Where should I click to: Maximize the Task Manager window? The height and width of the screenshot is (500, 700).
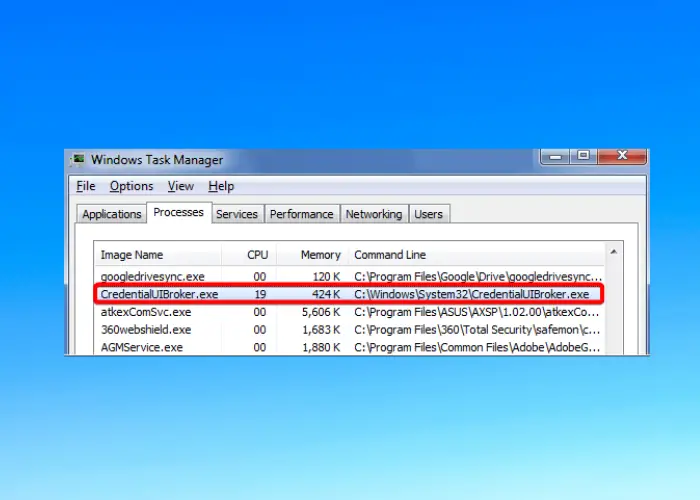(583, 156)
